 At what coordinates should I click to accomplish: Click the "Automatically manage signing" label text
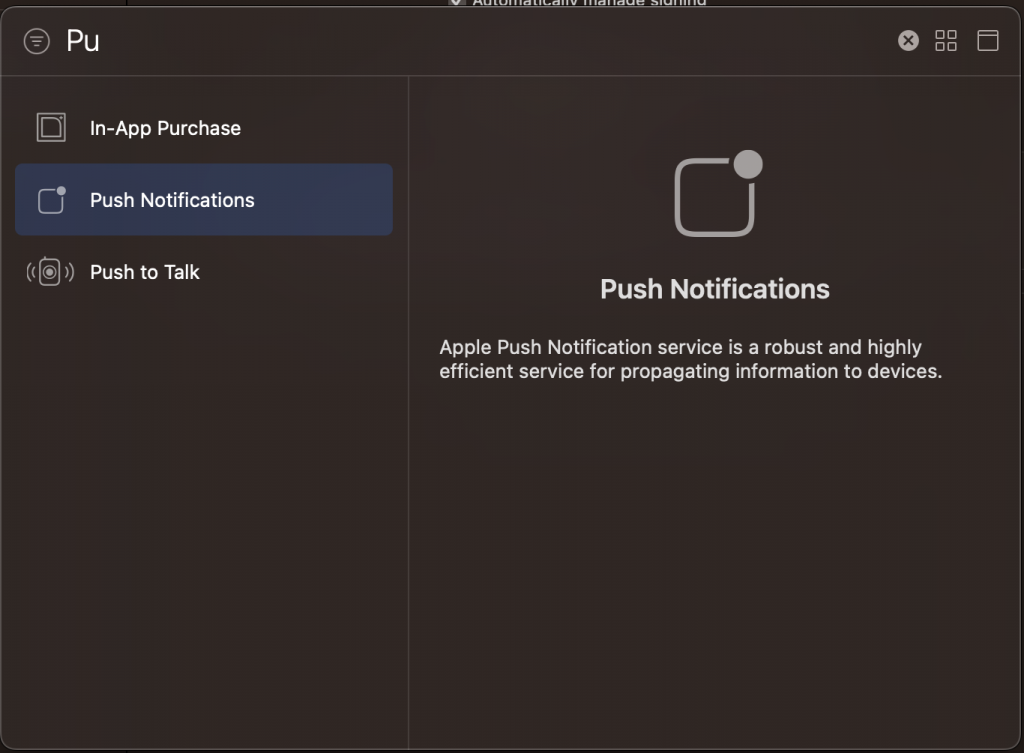pos(590,3)
